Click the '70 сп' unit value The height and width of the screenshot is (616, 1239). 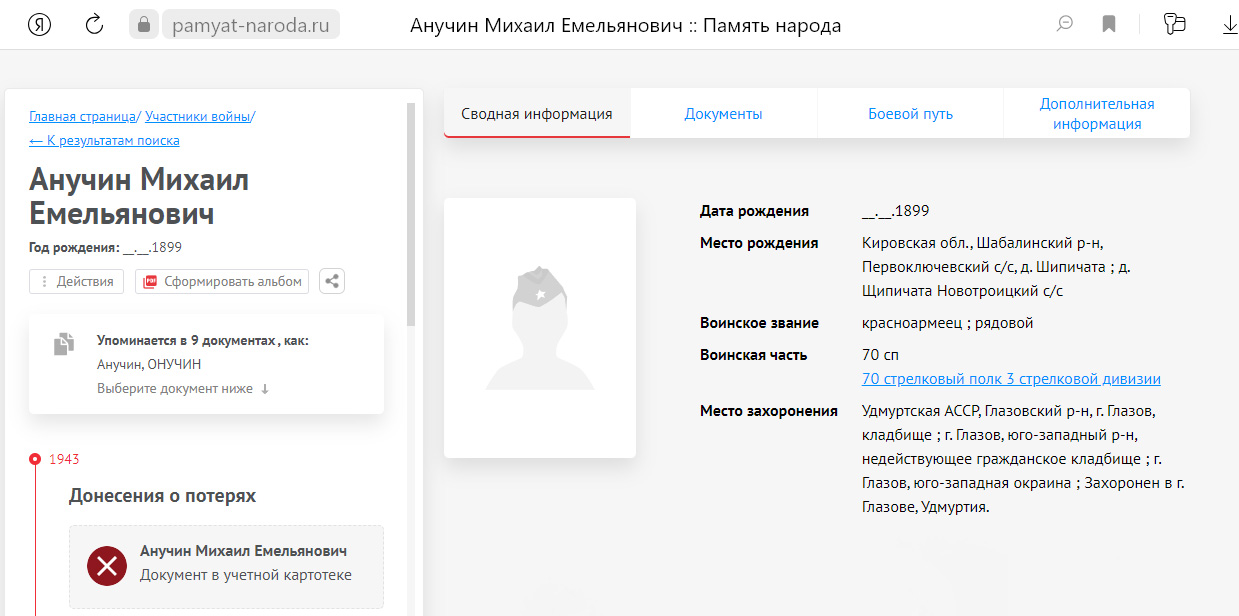pos(880,355)
